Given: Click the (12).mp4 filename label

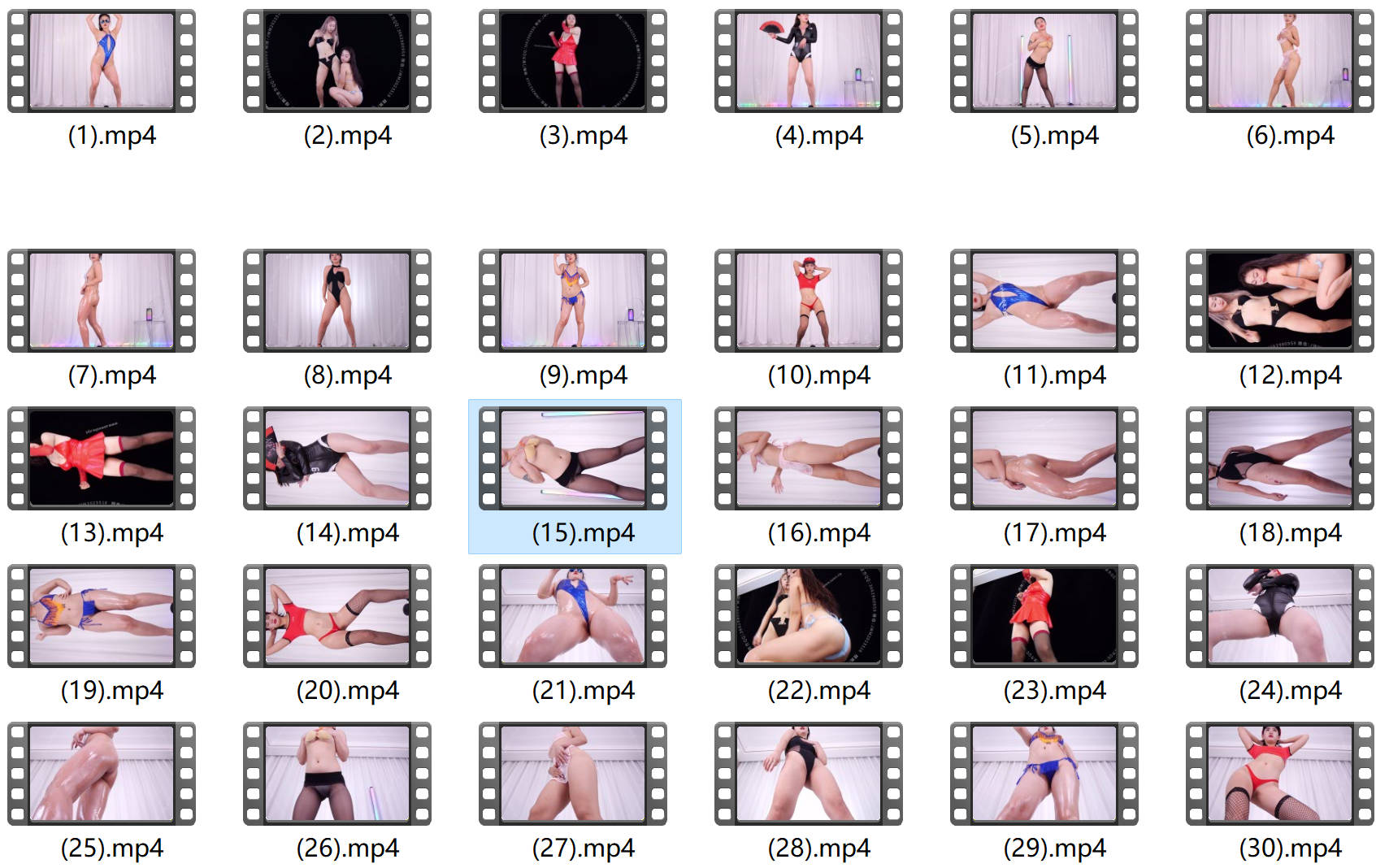Looking at the screenshot, I should coord(1290,375).
